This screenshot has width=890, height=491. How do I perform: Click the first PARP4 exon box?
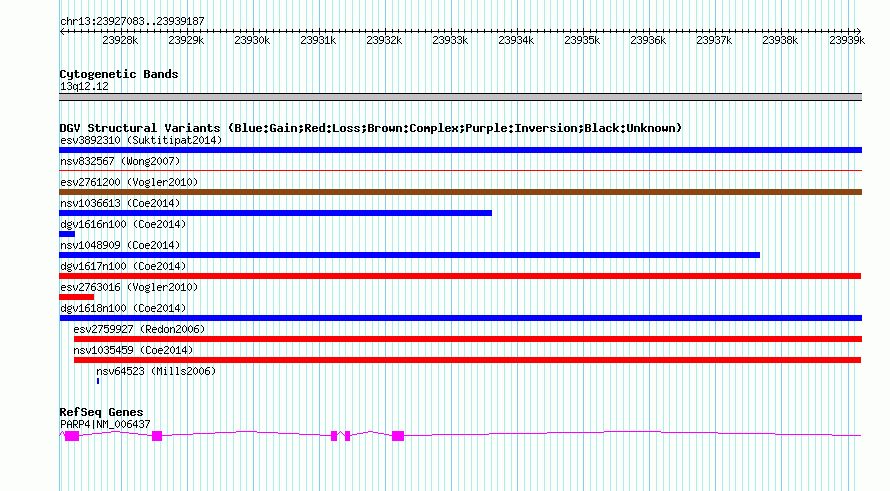pos(72,436)
